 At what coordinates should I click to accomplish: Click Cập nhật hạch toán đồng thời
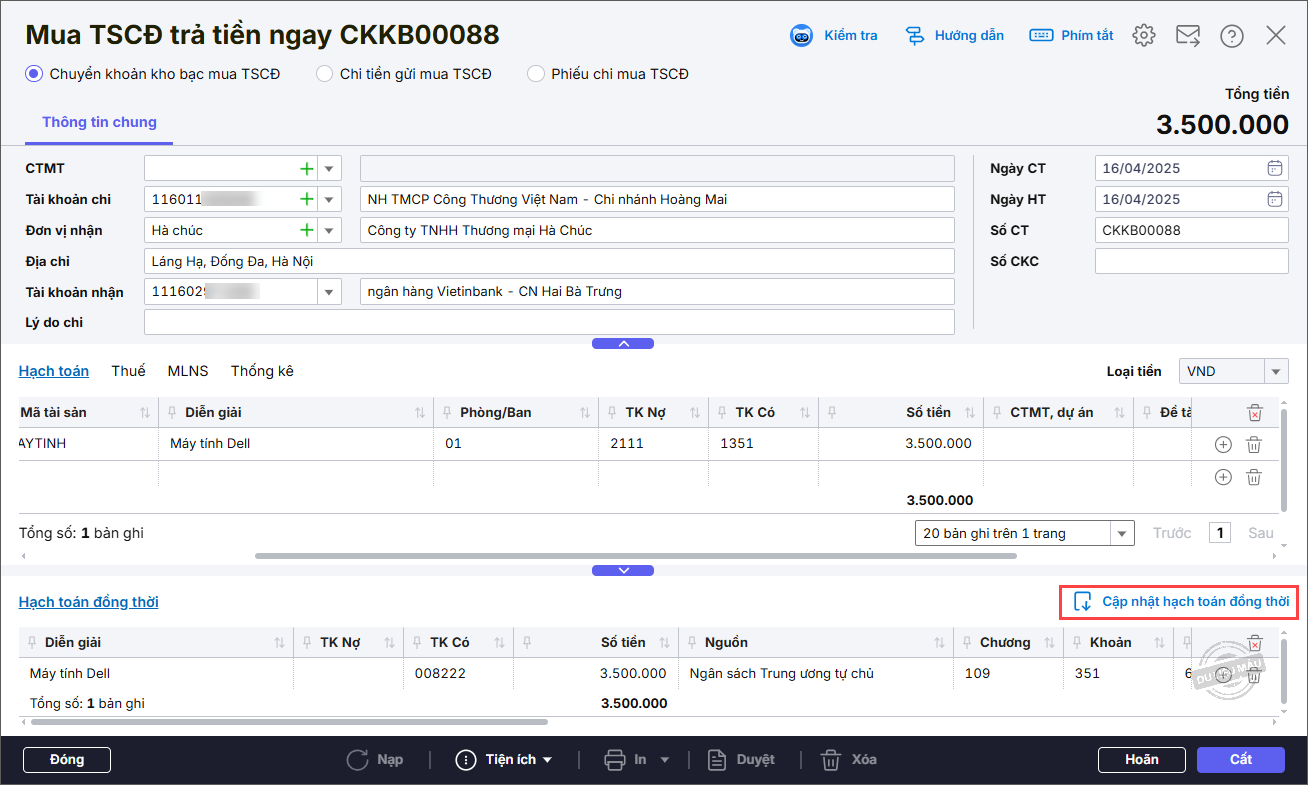pyautogui.click(x=1180, y=602)
